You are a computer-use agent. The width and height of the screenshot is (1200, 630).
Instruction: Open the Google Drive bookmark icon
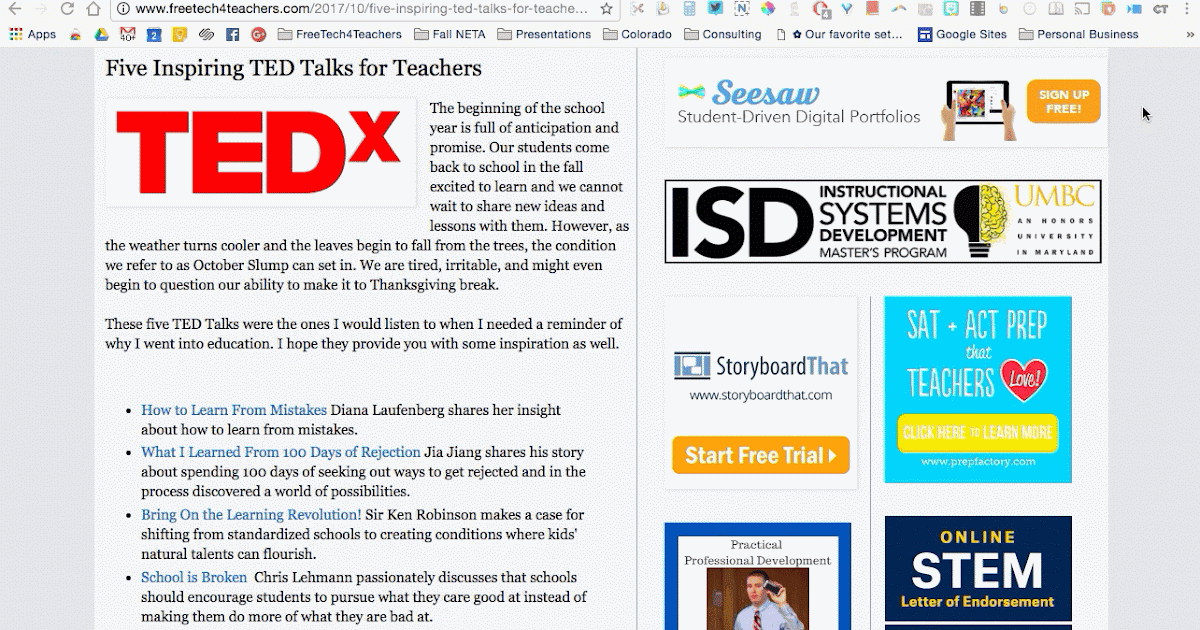(101, 34)
